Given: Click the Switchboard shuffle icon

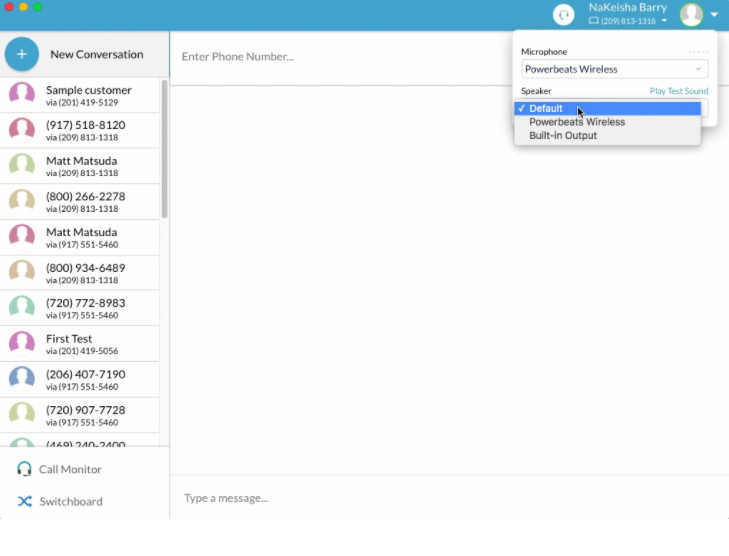Looking at the screenshot, I should [x=25, y=501].
